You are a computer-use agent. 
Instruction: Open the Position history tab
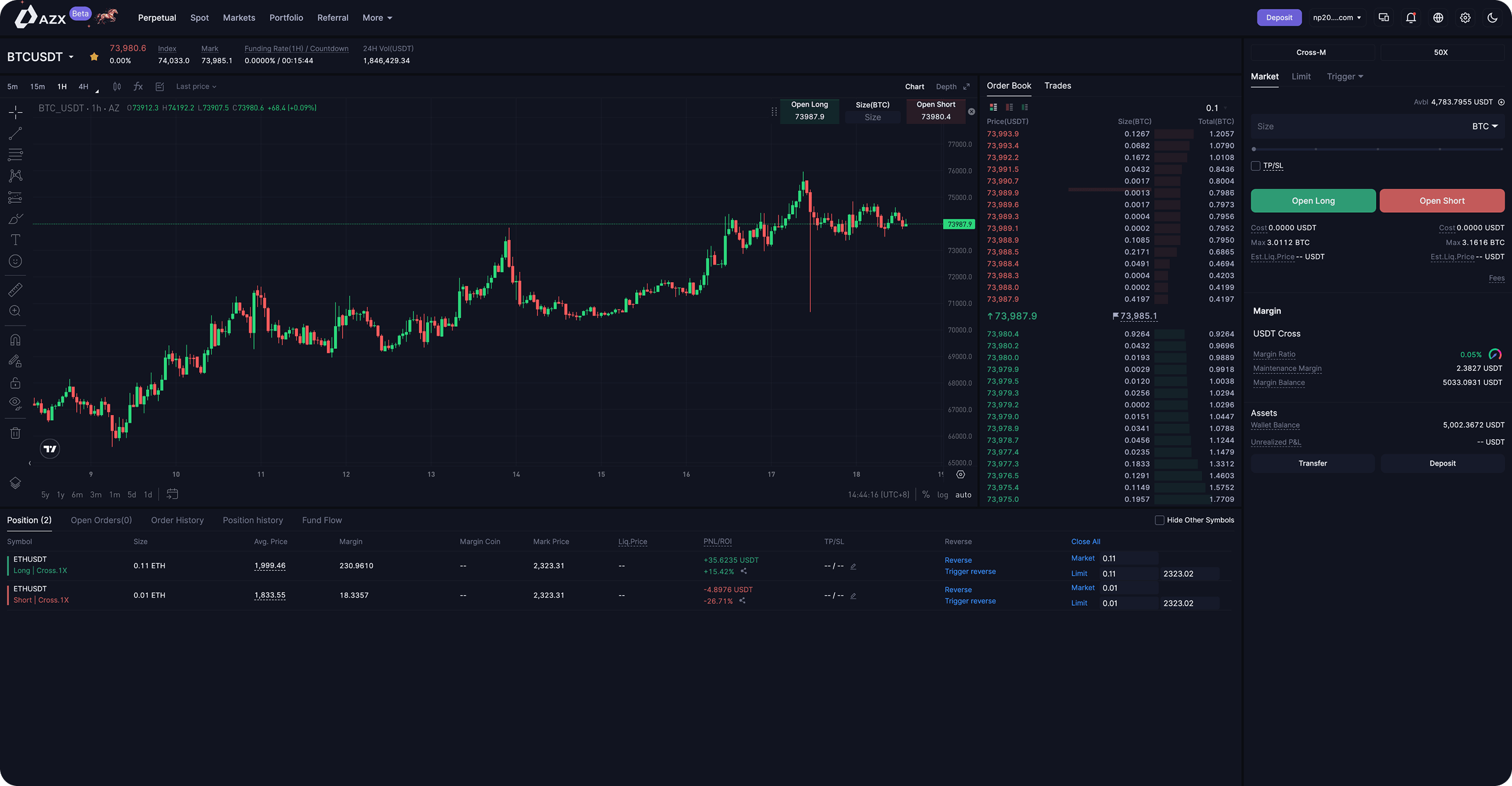tap(253, 520)
